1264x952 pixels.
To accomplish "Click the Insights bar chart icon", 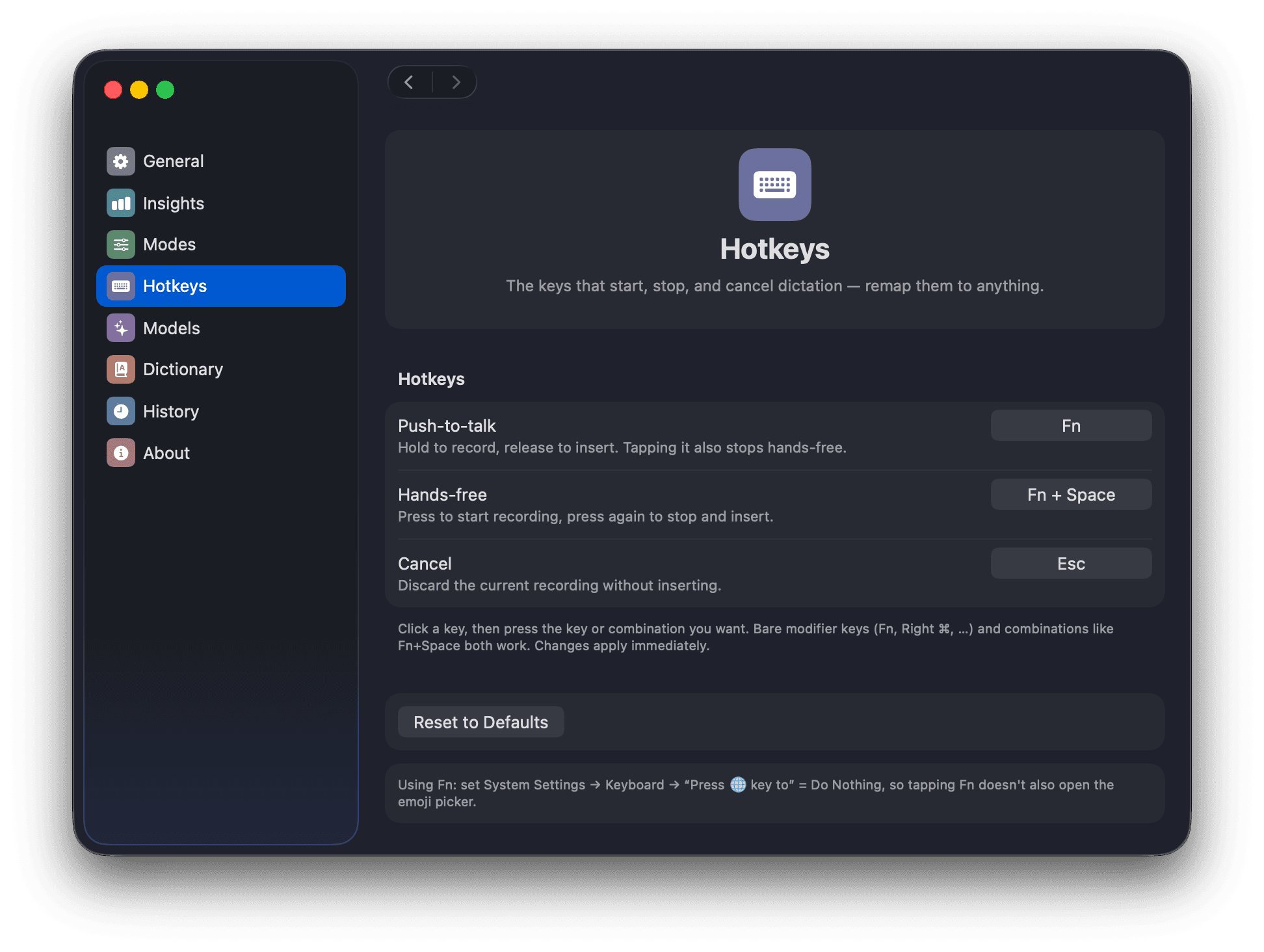I will (x=121, y=203).
